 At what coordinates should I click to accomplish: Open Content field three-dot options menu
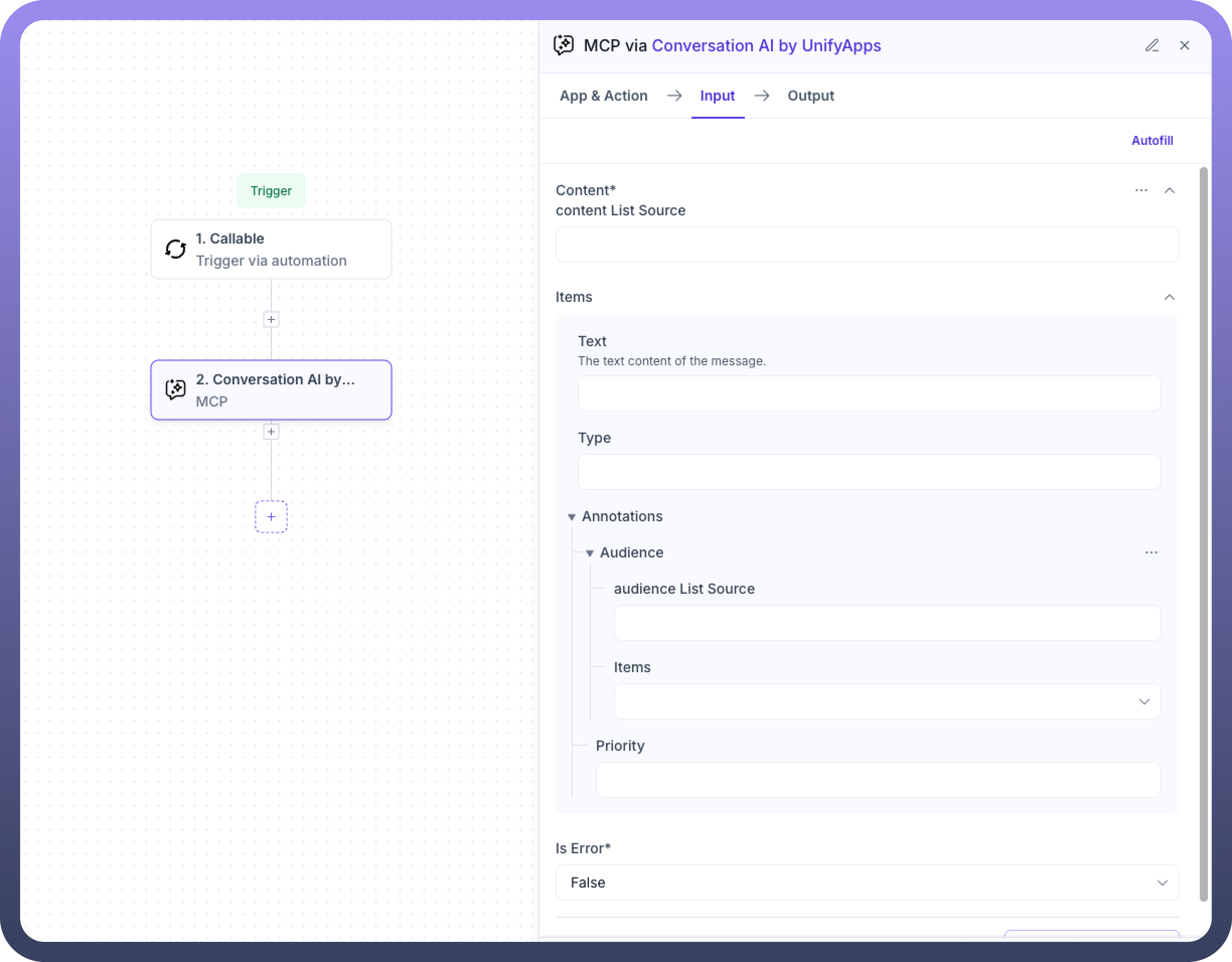(1141, 191)
